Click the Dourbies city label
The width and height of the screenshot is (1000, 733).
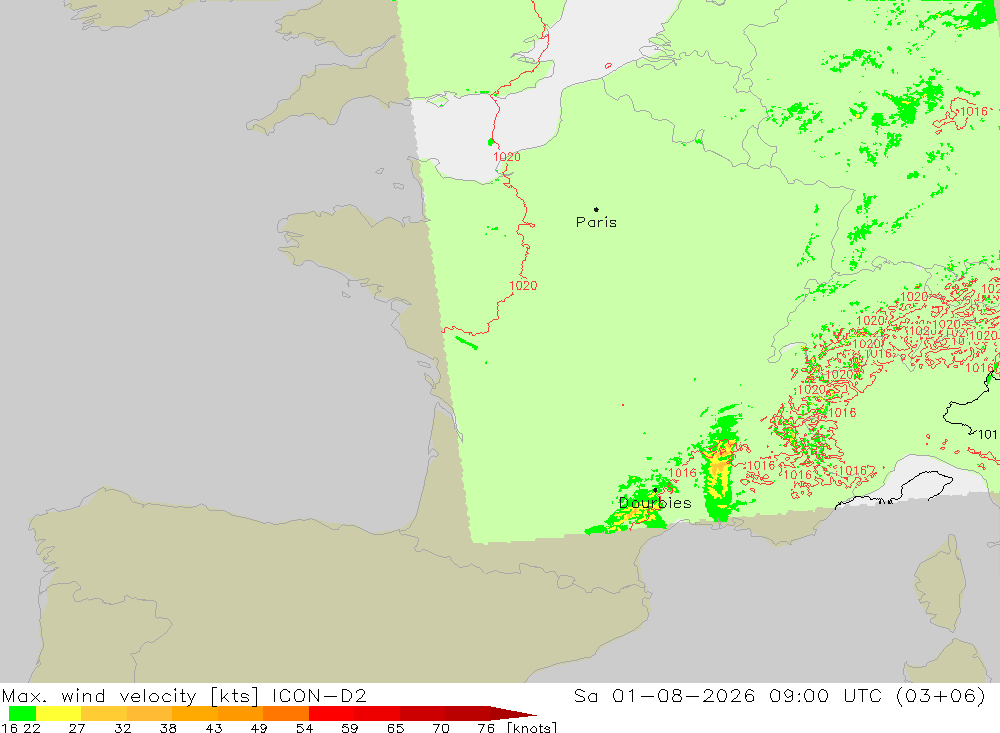(x=655, y=503)
